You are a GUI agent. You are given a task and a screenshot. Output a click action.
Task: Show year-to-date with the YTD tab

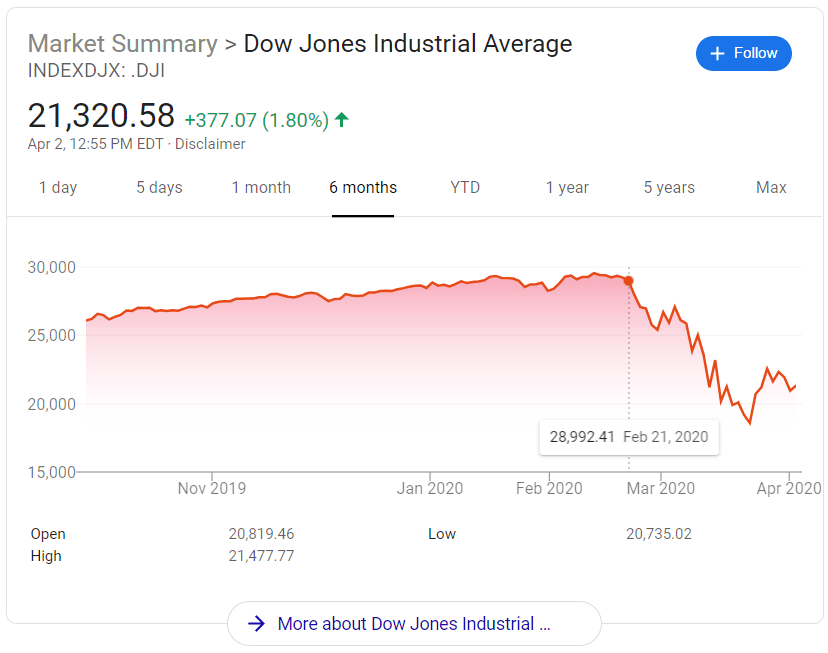point(465,187)
